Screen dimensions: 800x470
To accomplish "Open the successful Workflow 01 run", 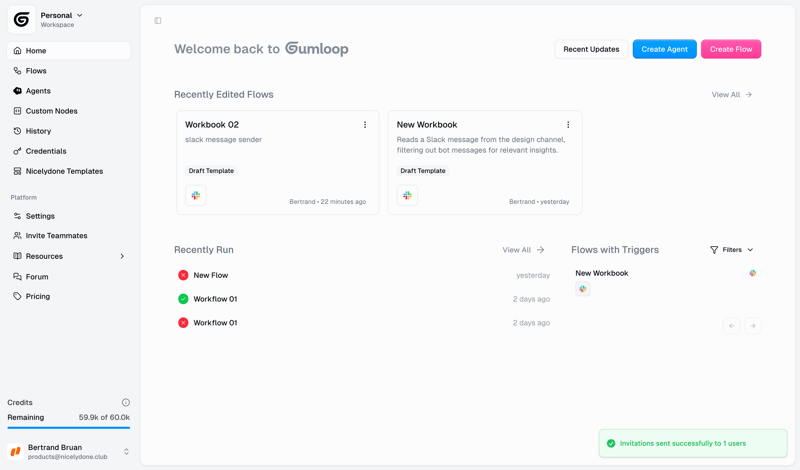I will [x=363, y=299].
